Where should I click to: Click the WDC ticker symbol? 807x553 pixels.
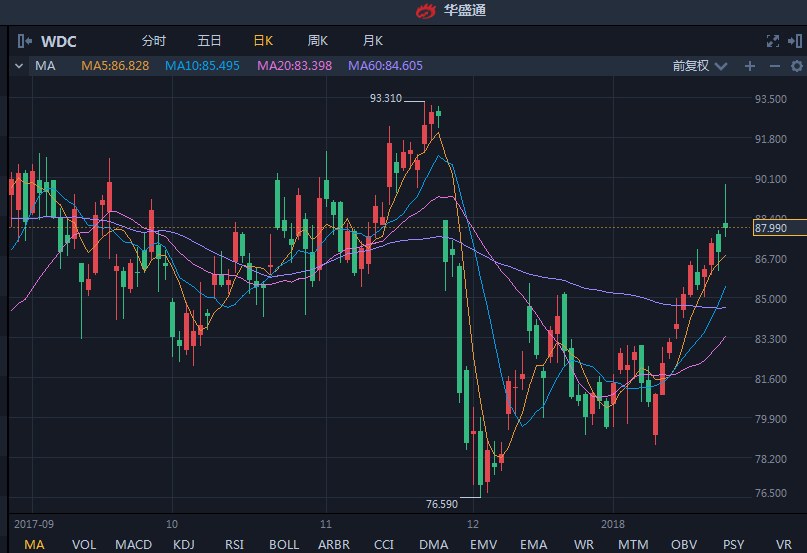[59, 41]
